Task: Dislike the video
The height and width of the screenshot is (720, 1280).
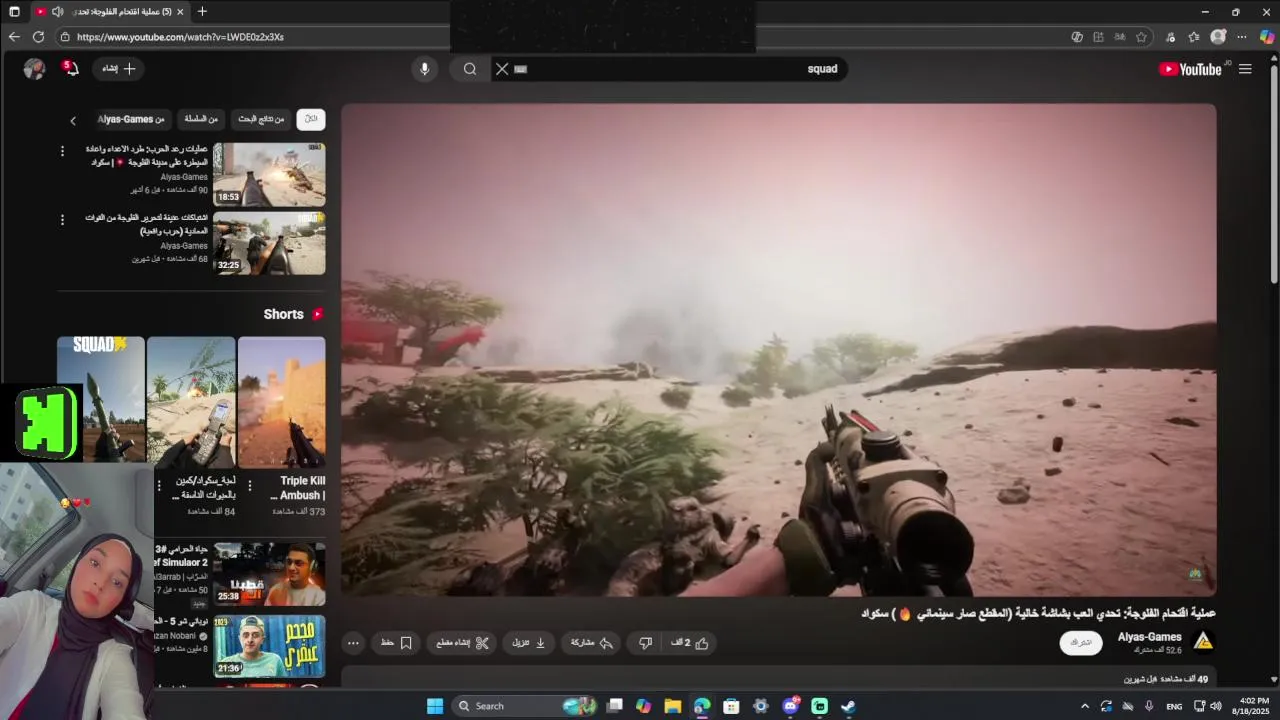Action: coord(646,643)
